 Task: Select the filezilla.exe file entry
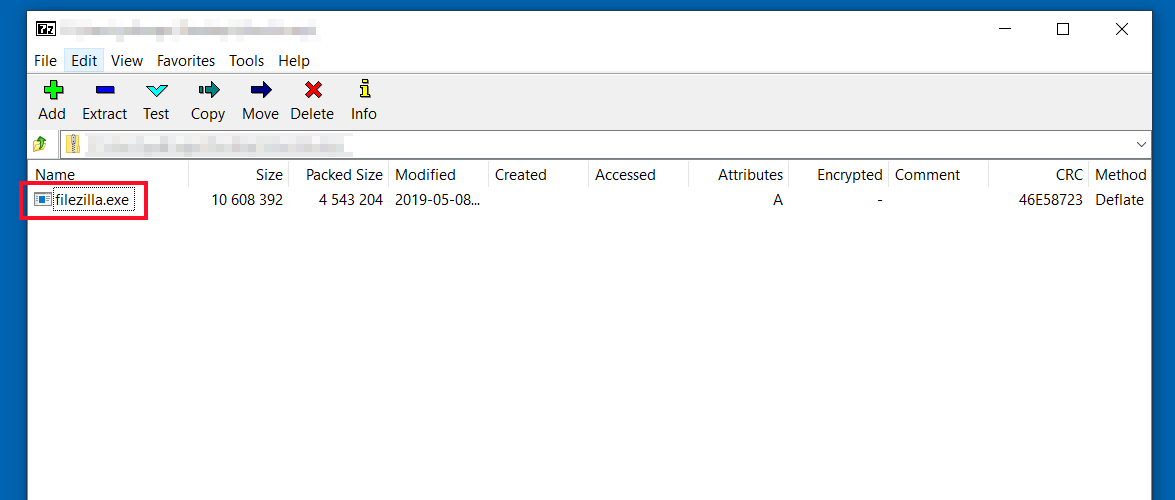[x=92, y=200]
